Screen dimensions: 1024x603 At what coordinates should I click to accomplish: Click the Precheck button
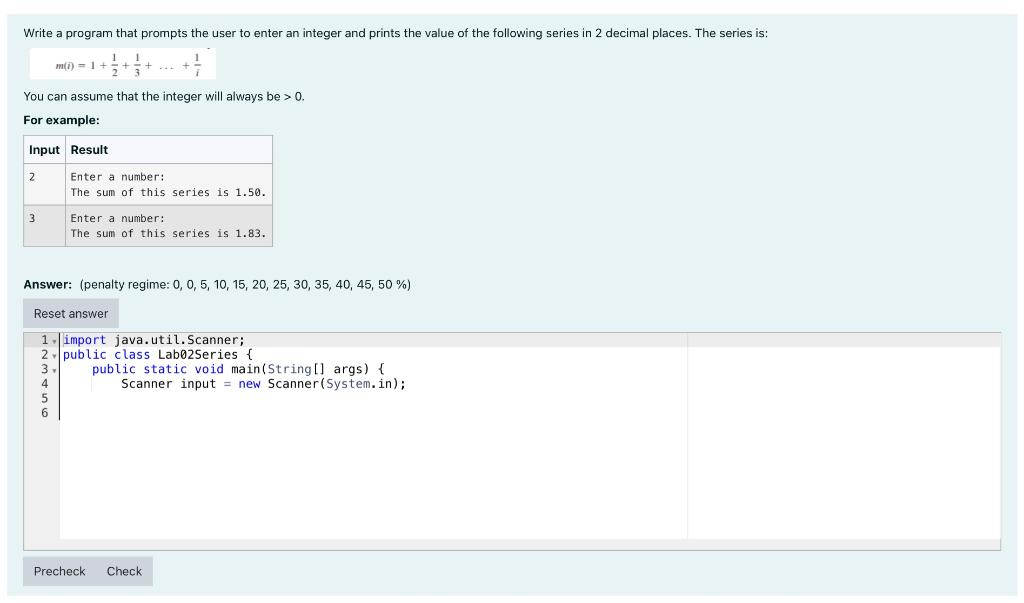59,571
